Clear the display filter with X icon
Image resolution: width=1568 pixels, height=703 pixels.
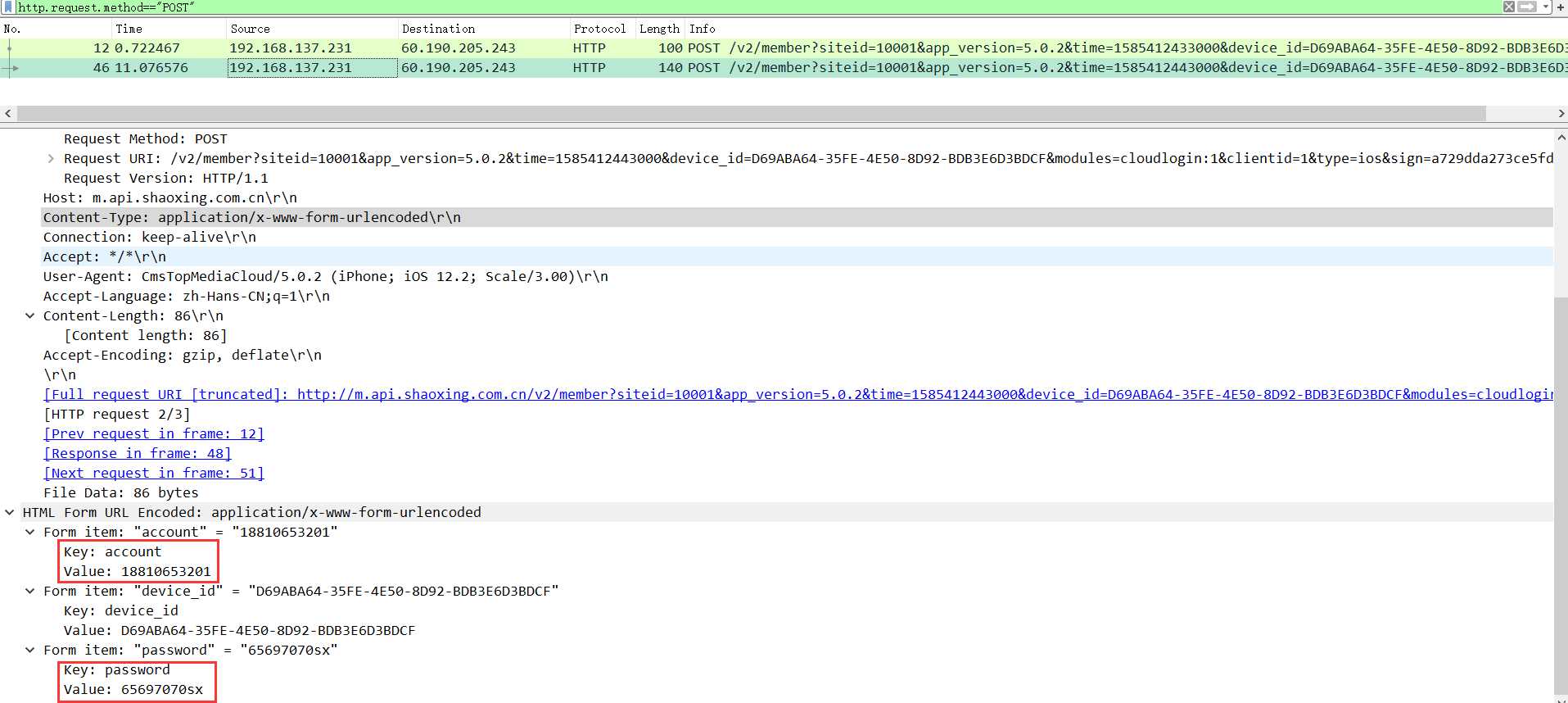point(1509,7)
